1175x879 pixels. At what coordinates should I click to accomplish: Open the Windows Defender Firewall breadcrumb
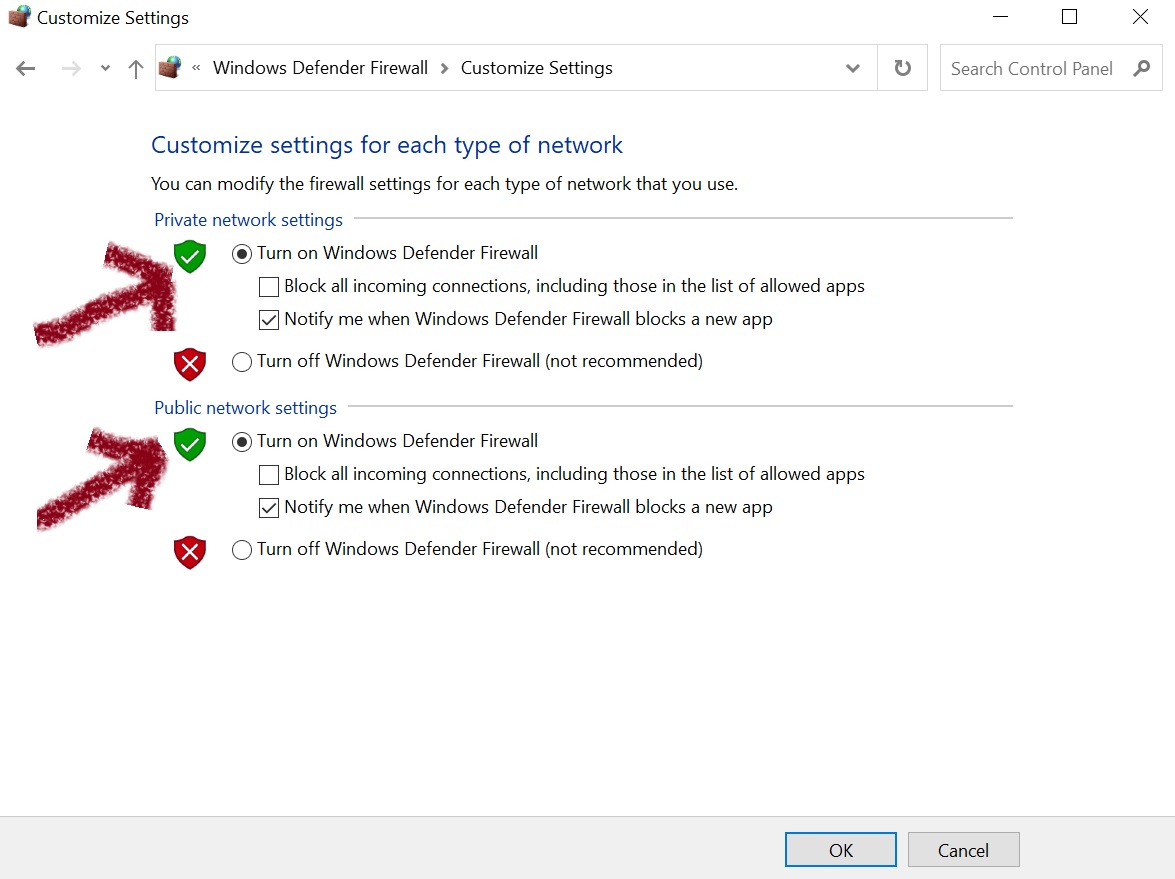320,67
